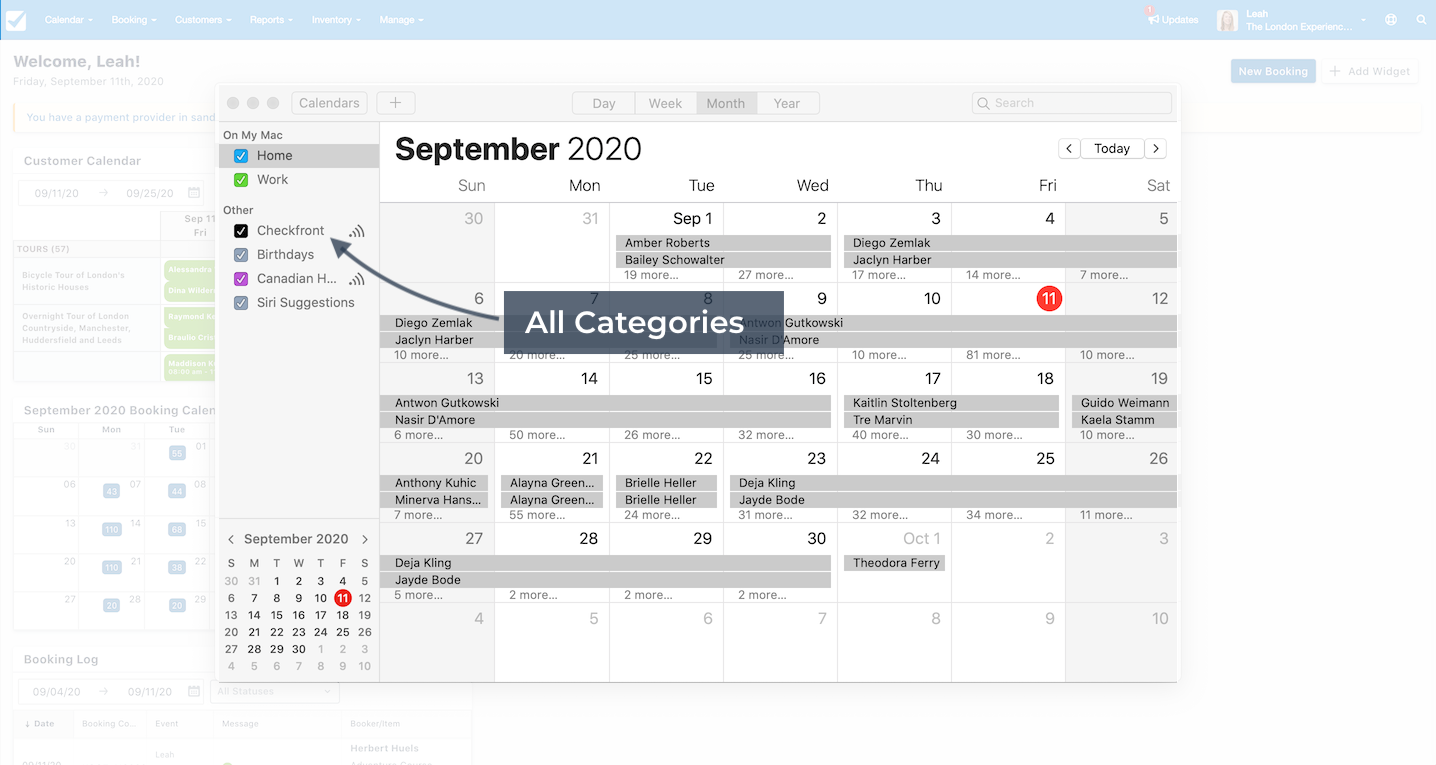Open the Booking dropdown menu
The height and width of the screenshot is (765, 1436).
tap(133, 20)
